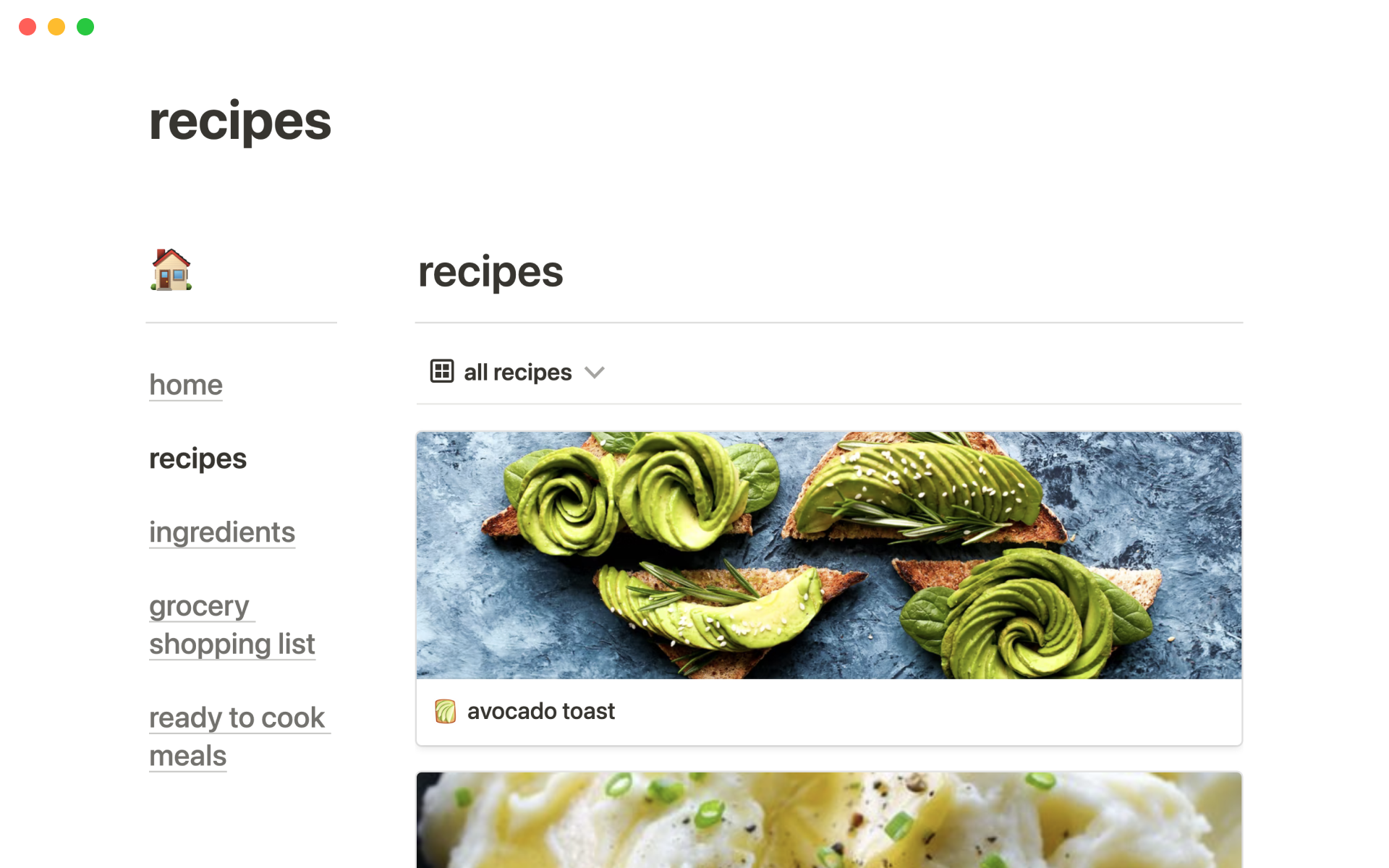This screenshot has height=868, width=1389.
Task: Maximize the window with the green button
Action: (85, 27)
